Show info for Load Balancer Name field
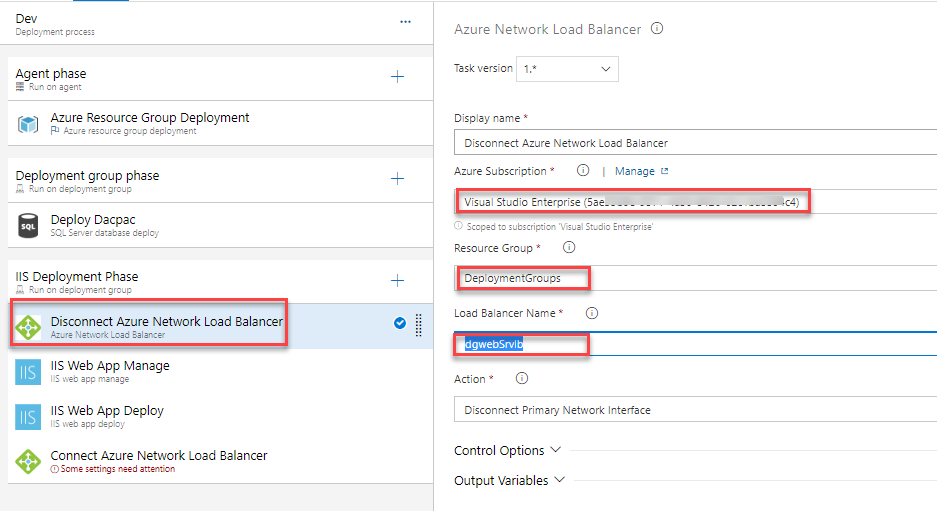The height and width of the screenshot is (511, 937). point(592,313)
